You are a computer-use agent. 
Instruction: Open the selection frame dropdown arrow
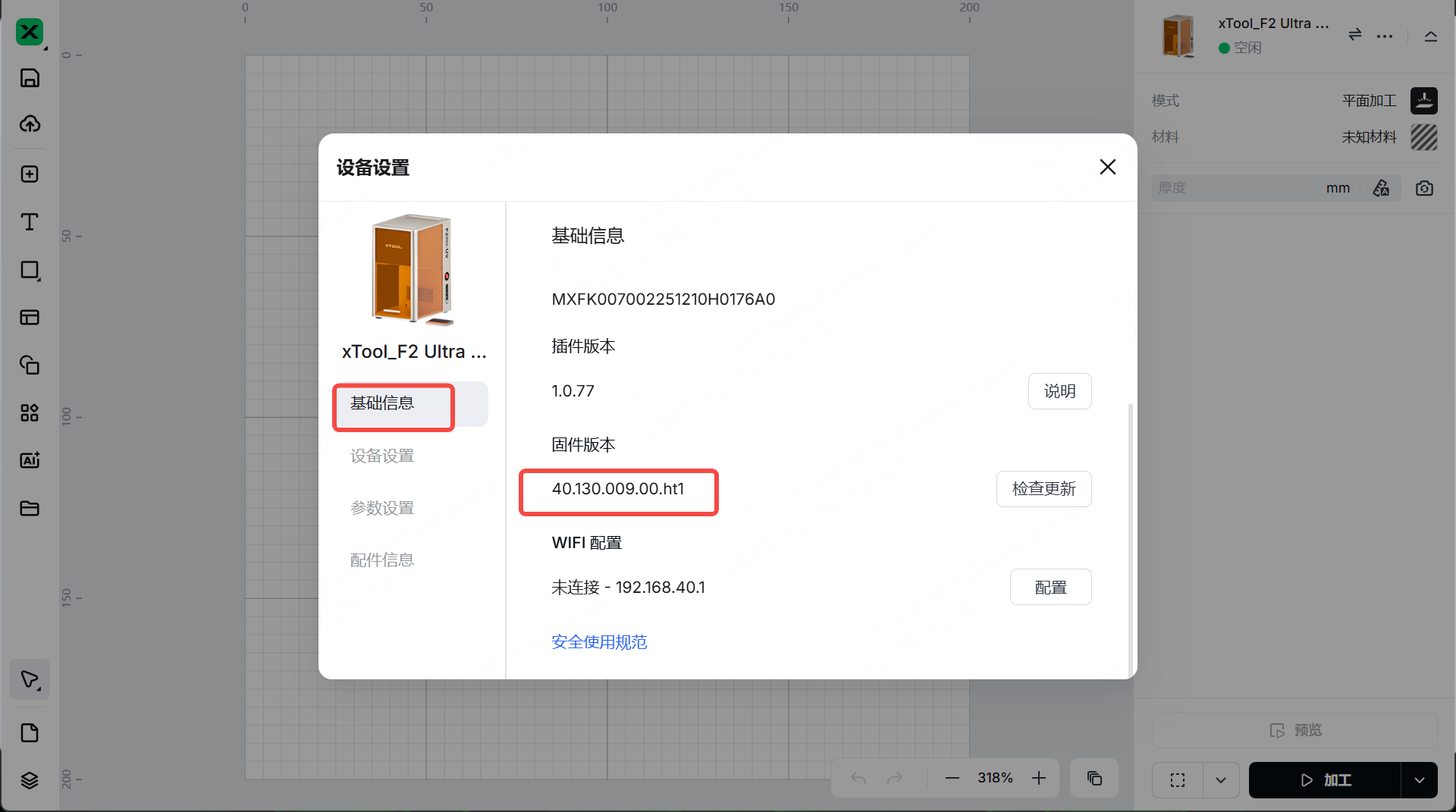point(1221,780)
